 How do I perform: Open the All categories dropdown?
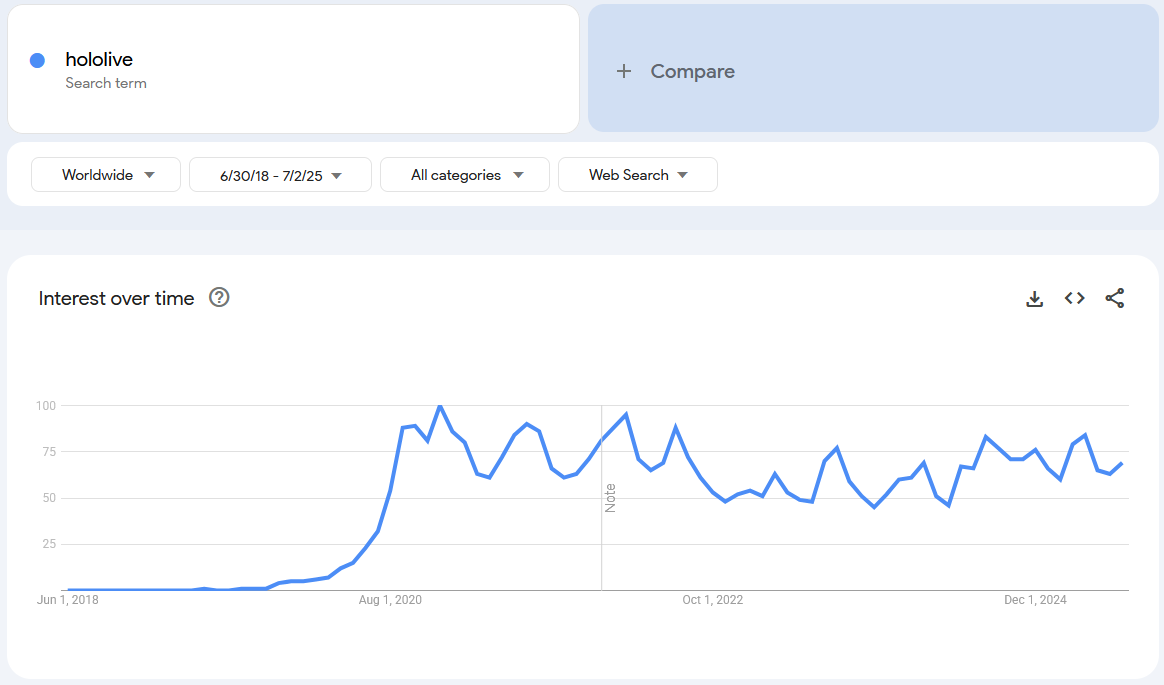[x=465, y=174]
